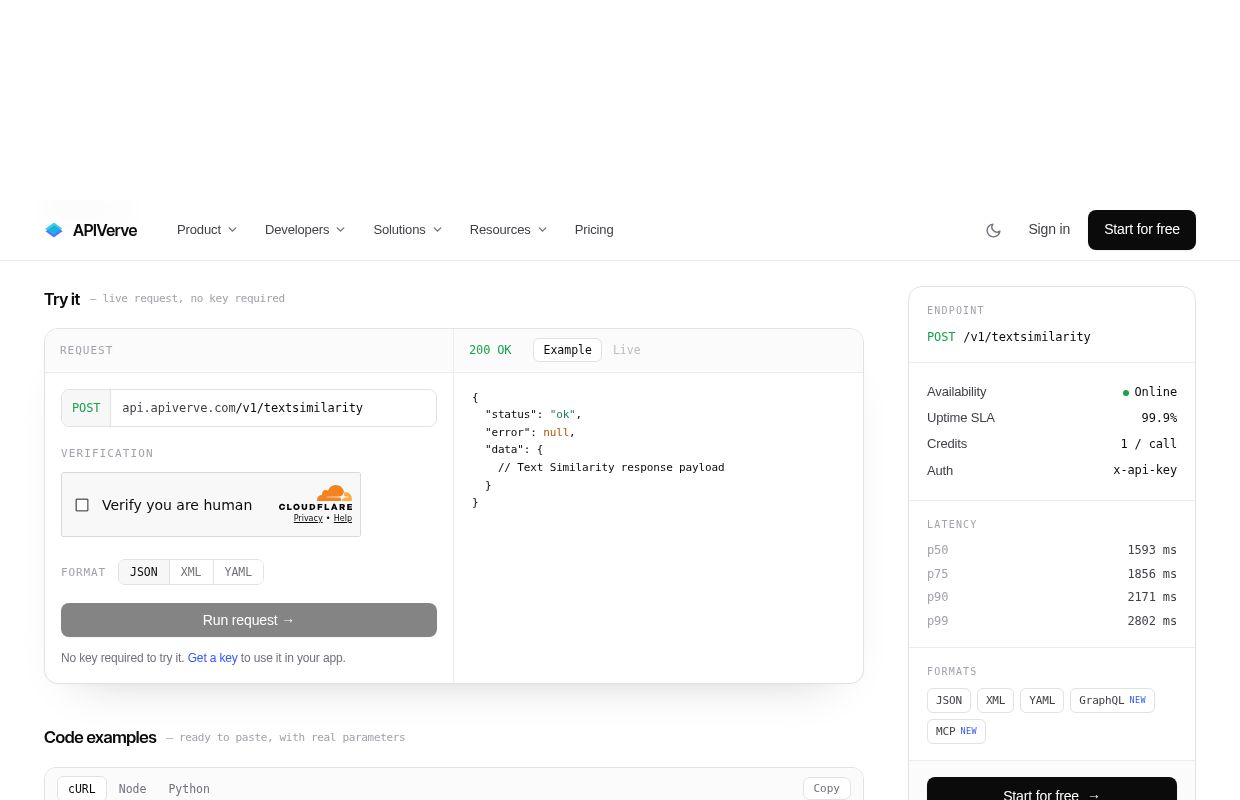Click sidebar XML format tag

(x=995, y=701)
